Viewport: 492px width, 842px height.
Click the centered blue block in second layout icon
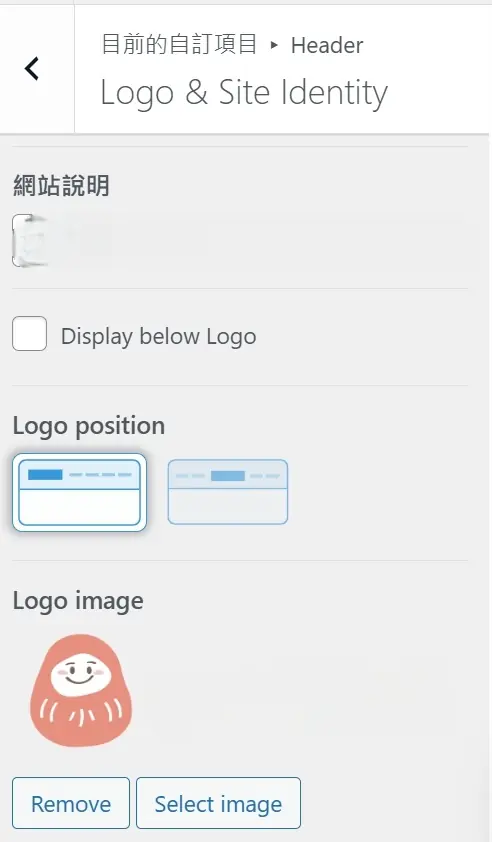pyautogui.click(x=228, y=476)
